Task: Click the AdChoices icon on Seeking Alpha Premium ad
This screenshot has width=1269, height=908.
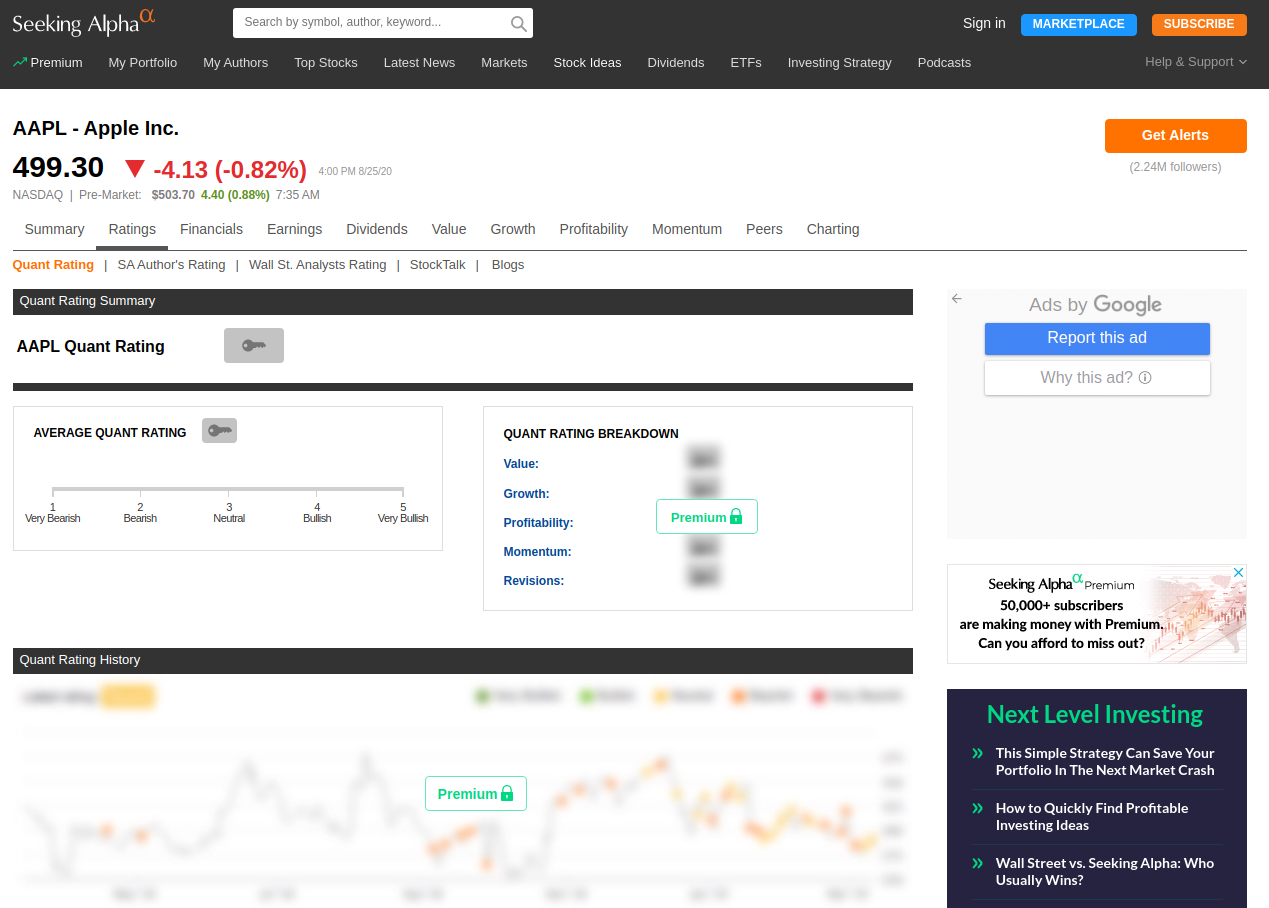Action: click(x=1238, y=573)
